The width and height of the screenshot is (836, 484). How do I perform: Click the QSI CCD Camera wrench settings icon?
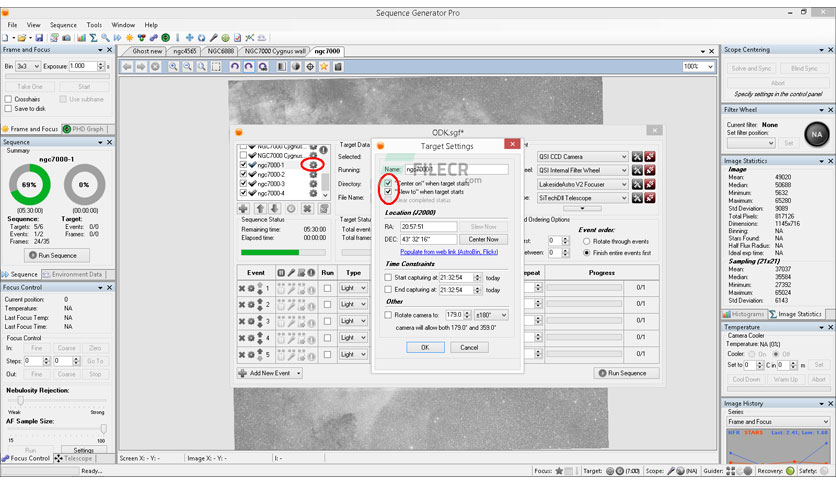[637, 157]
